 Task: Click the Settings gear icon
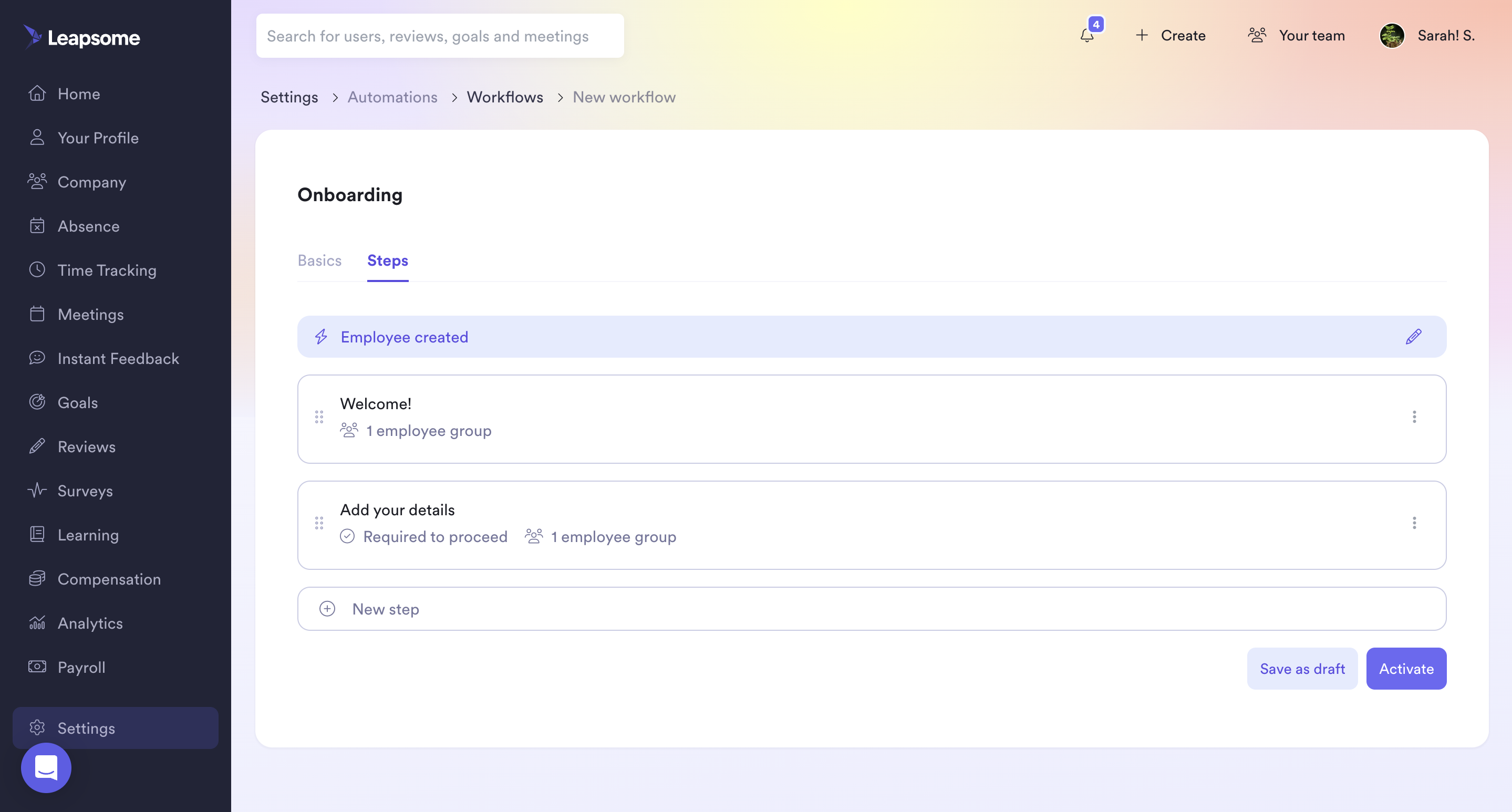37,727
